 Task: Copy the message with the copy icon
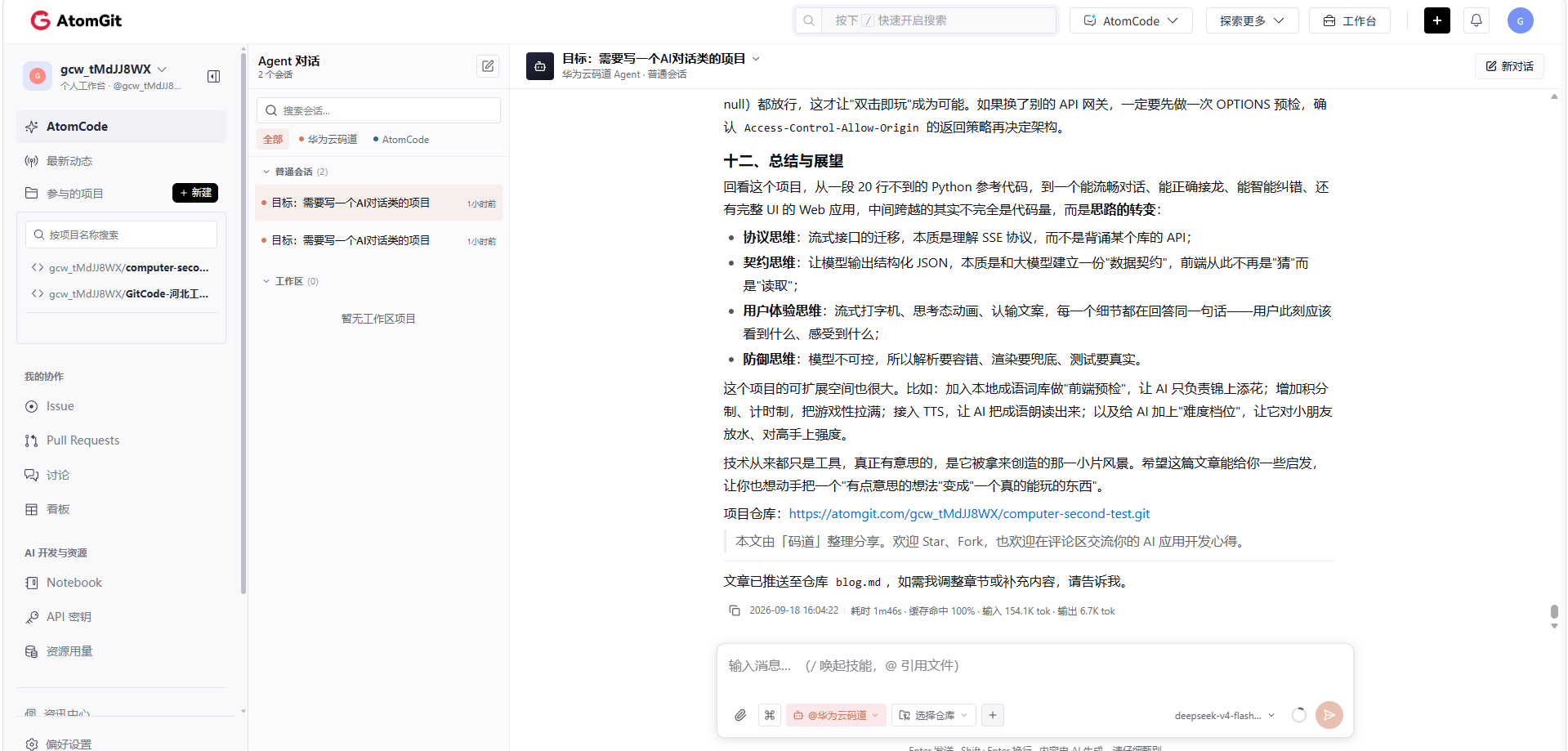click(735, 610)
